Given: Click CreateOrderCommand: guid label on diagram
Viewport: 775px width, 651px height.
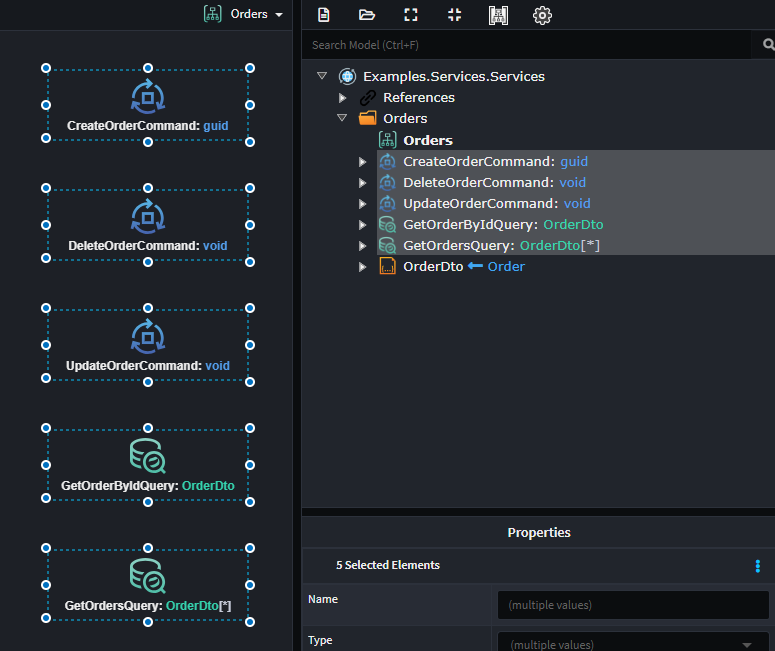Looking at the screenshot, I should point(147,126).
